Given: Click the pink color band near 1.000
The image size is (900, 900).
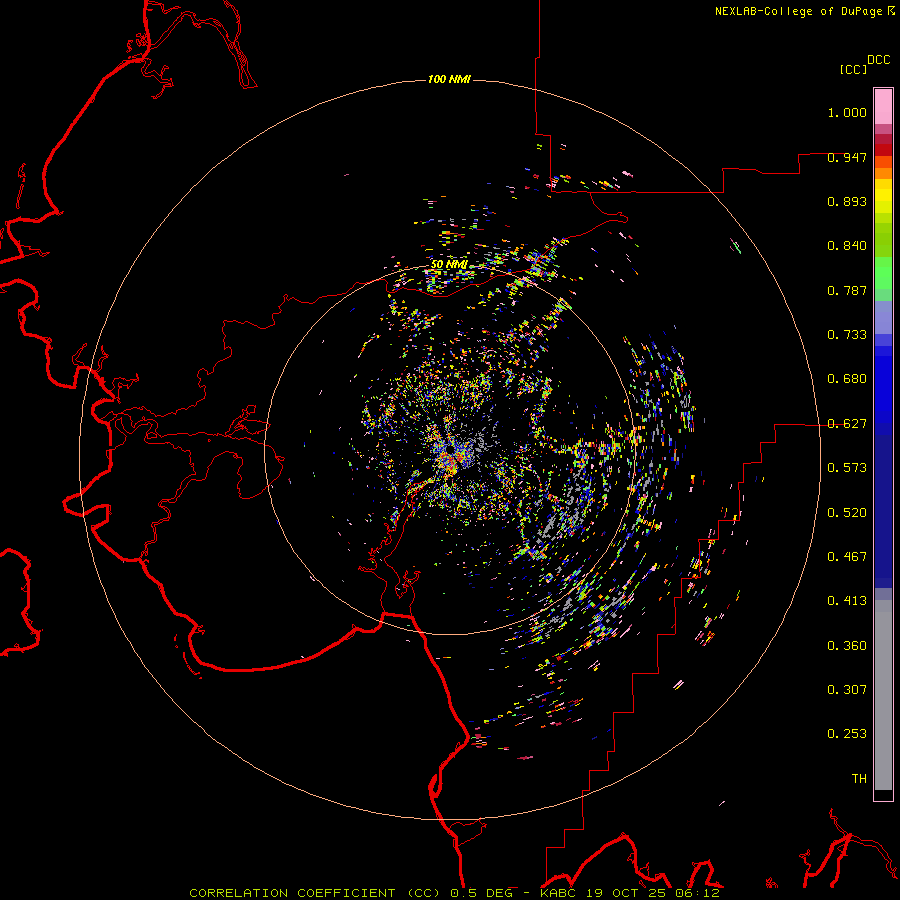Looking at the screenshot, I should [883, 106].
